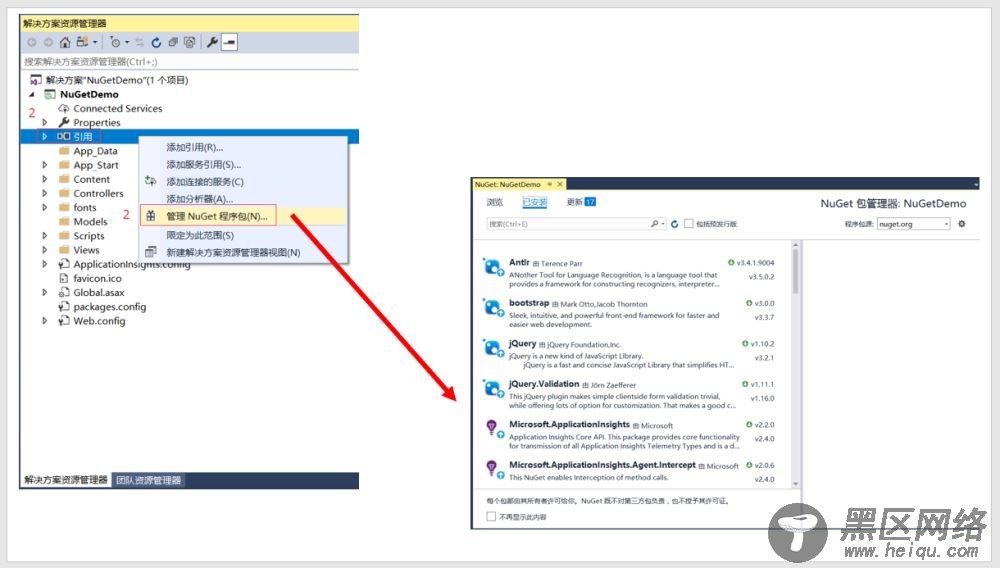Click the Collapse All icon in Solution Explorer
Screen dimensions: 1000x568
(173, 42)
